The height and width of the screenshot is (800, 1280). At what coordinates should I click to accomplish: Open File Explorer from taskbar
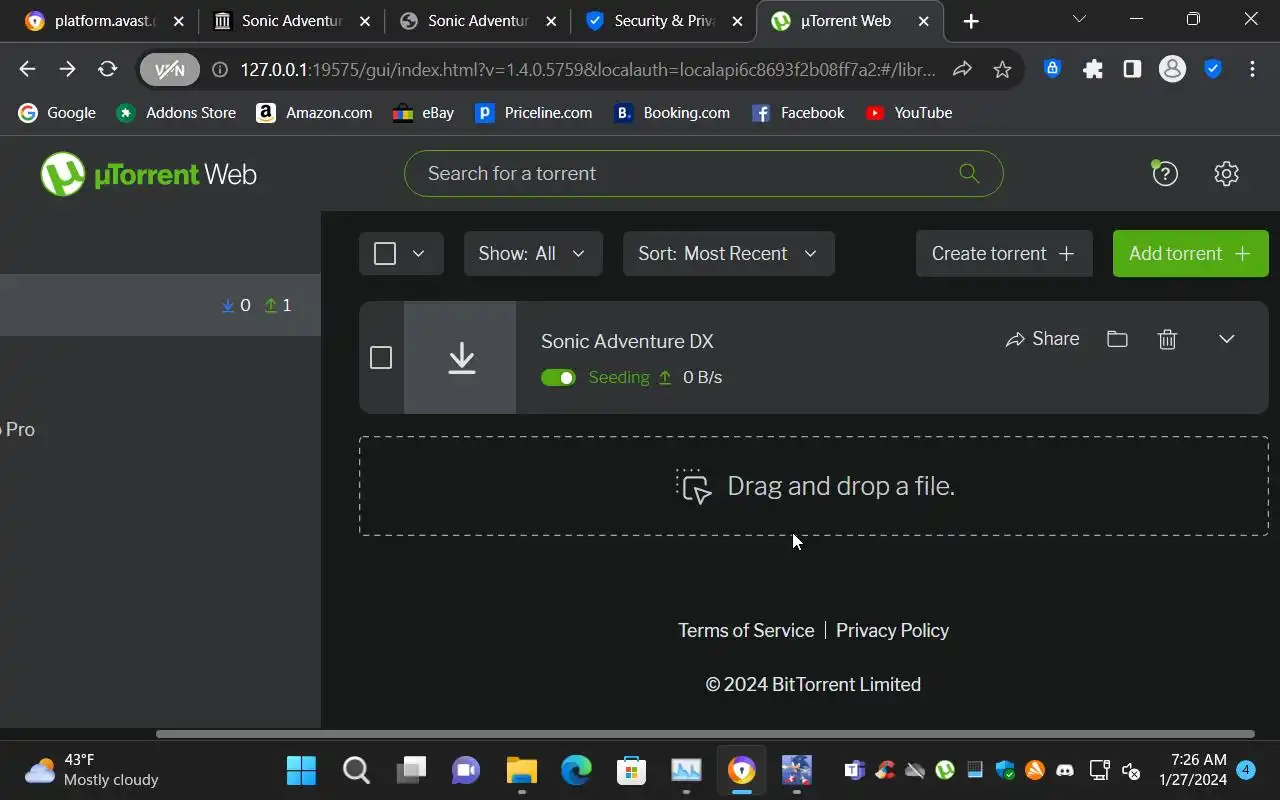(521, 770)
